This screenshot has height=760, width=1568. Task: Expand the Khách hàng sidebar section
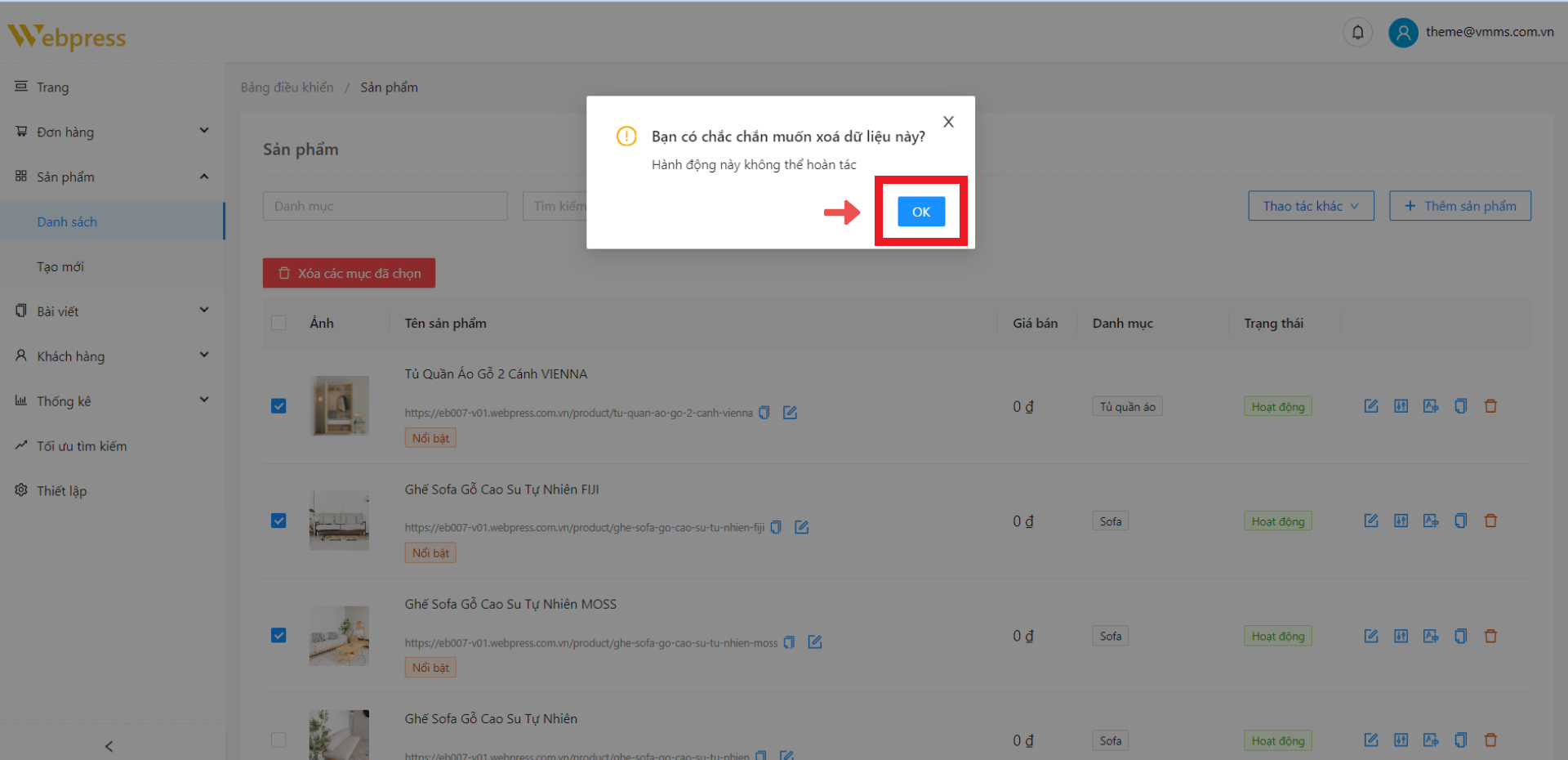coord(112,356)
